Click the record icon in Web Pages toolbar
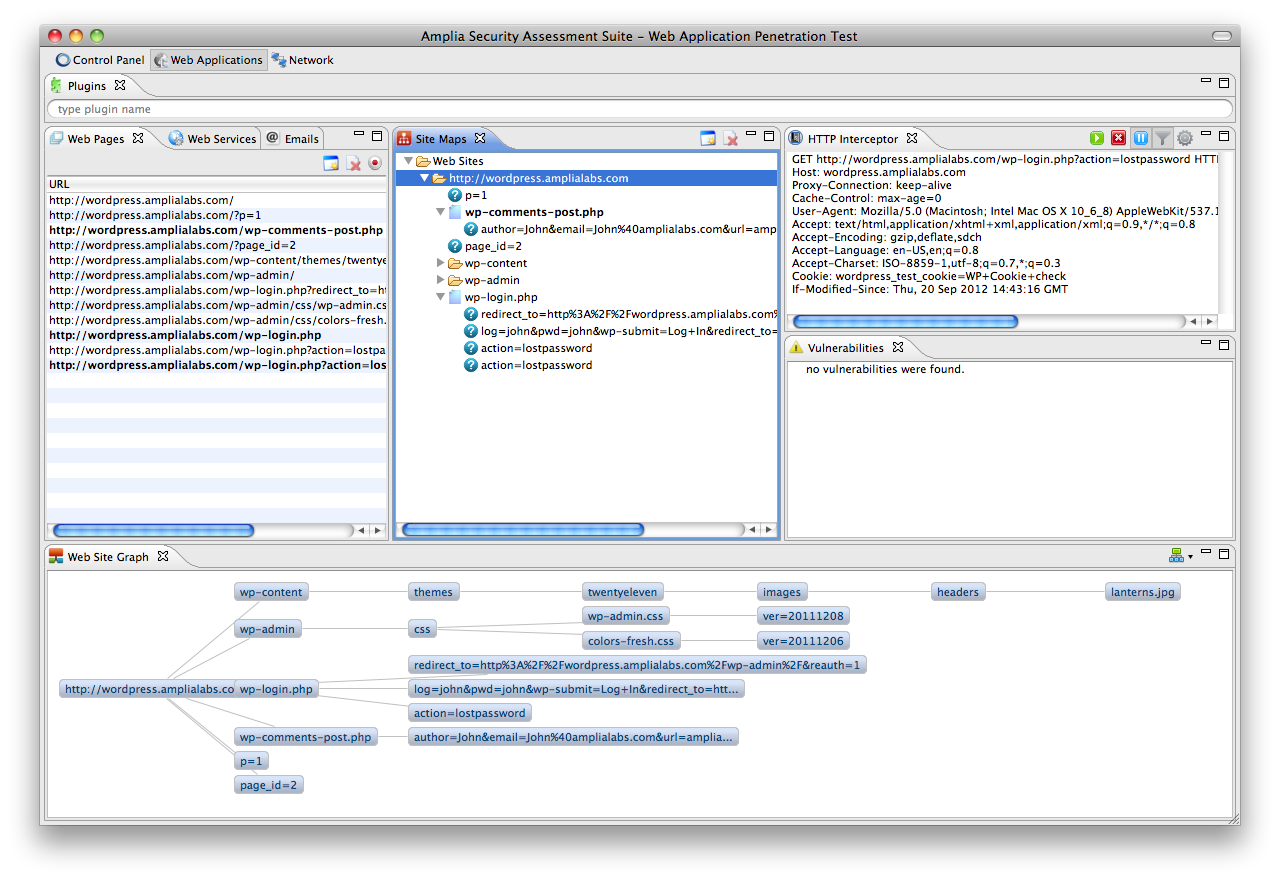The image size is (1280, 880). point(375,163)
